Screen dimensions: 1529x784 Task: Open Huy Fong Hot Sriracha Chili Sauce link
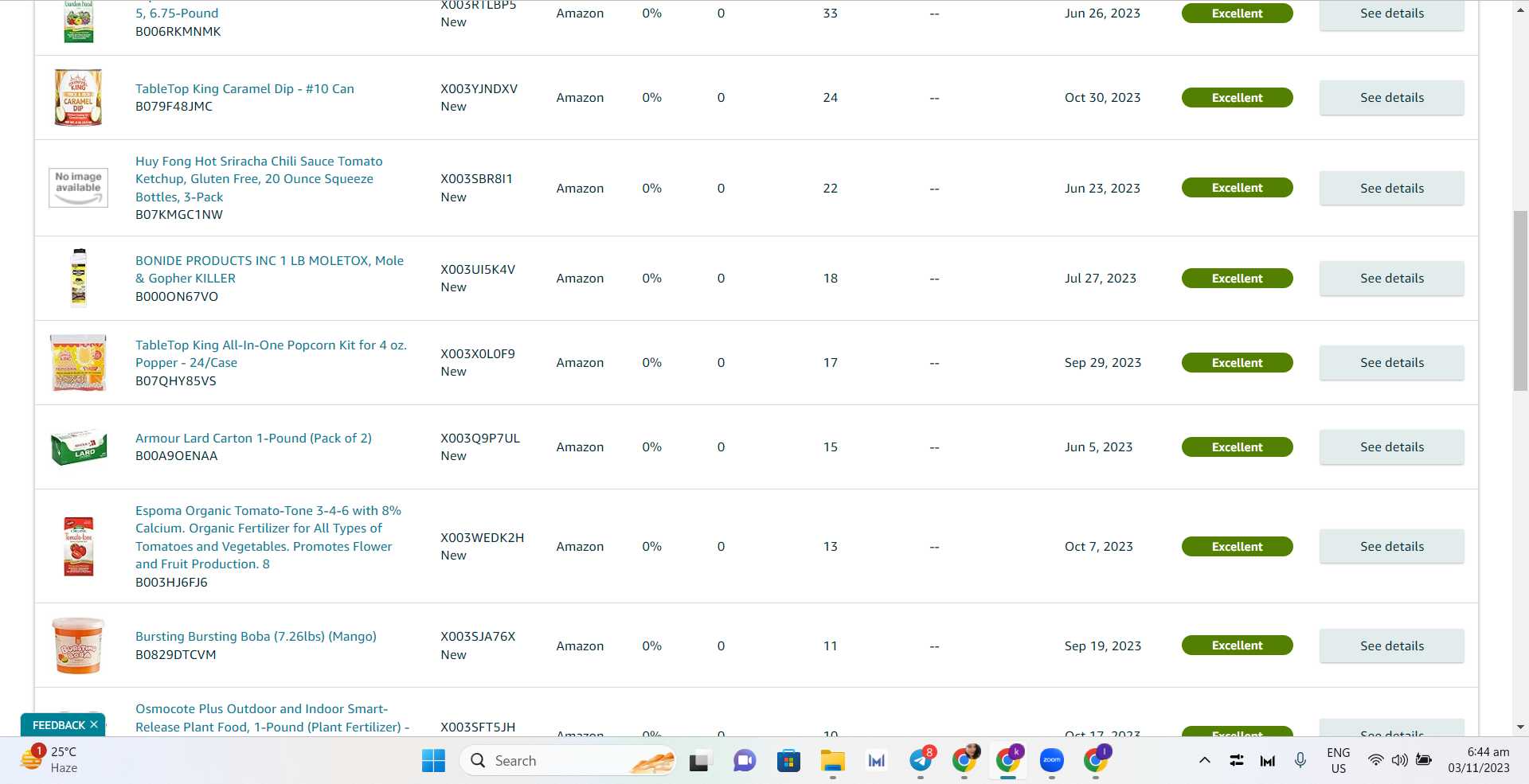259,179
